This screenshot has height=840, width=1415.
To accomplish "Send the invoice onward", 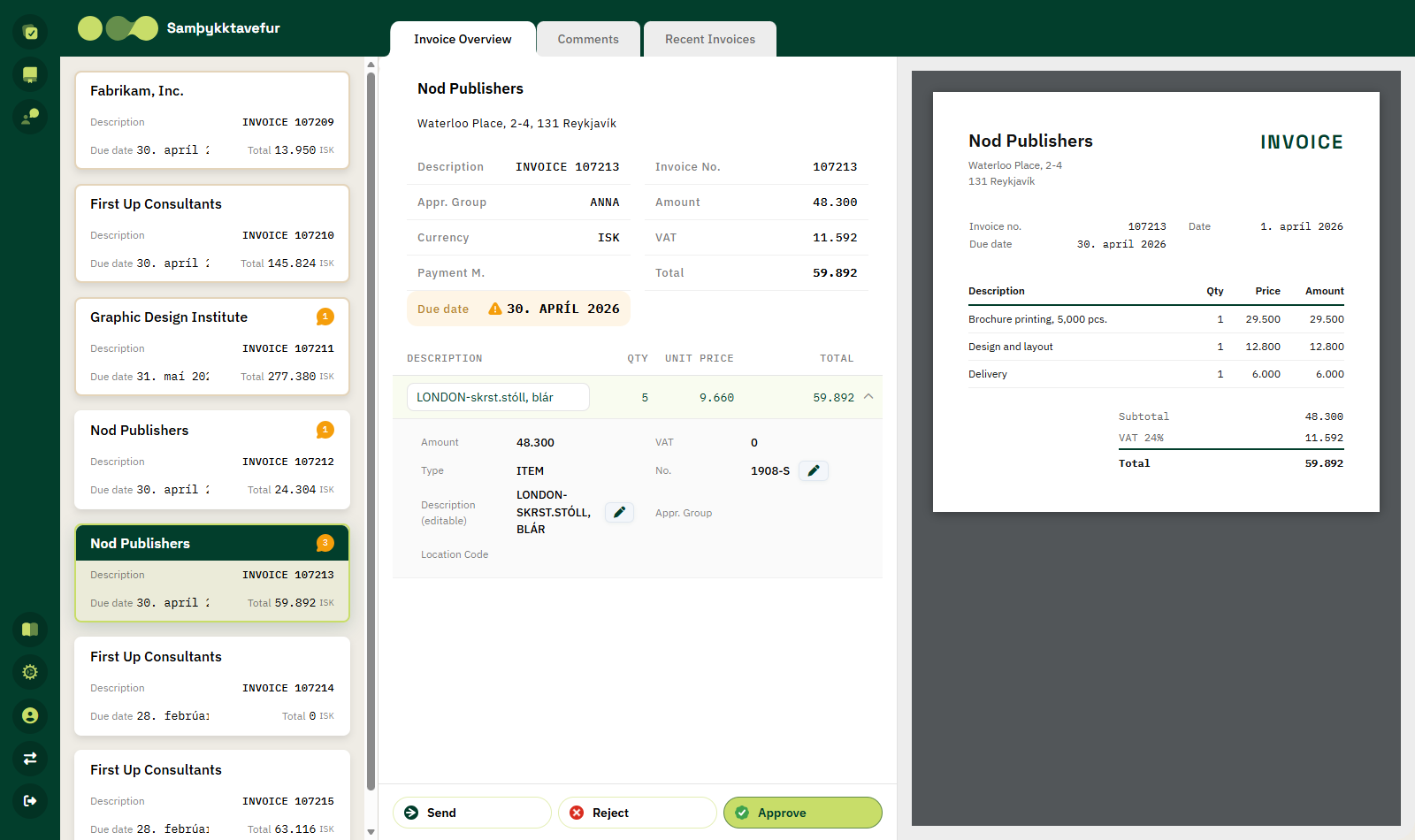I will [x=472, y=813].
